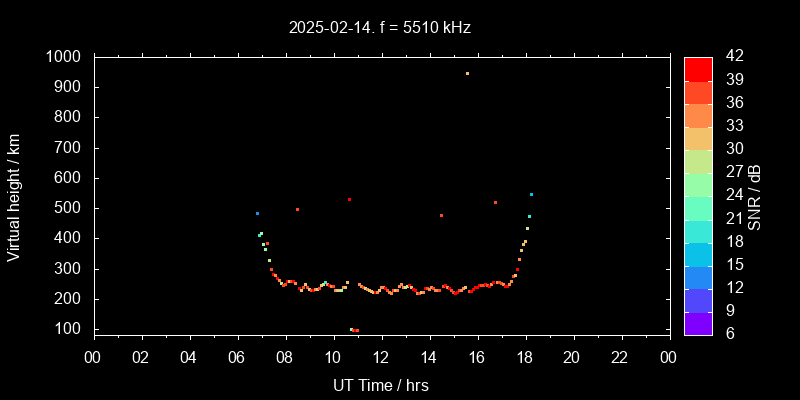Click the cyan data point near 550 km
800x400 pixels.
tap(531, 194)
